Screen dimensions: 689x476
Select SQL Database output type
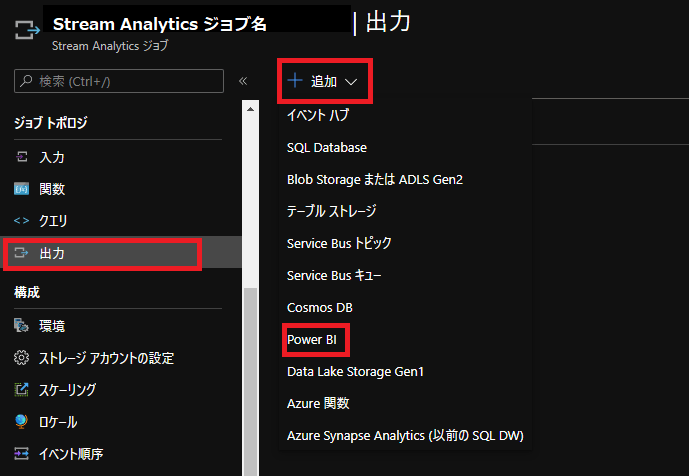[x=327, y=147]
